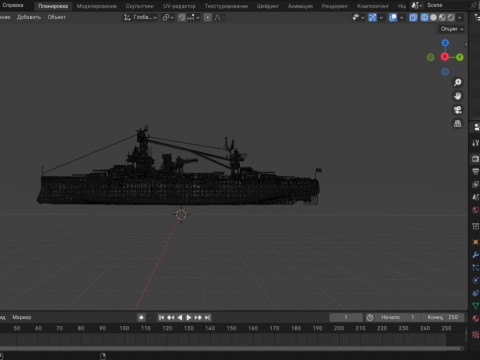Play the animation forward
The image size is (480, 360).
pos(189,317)
